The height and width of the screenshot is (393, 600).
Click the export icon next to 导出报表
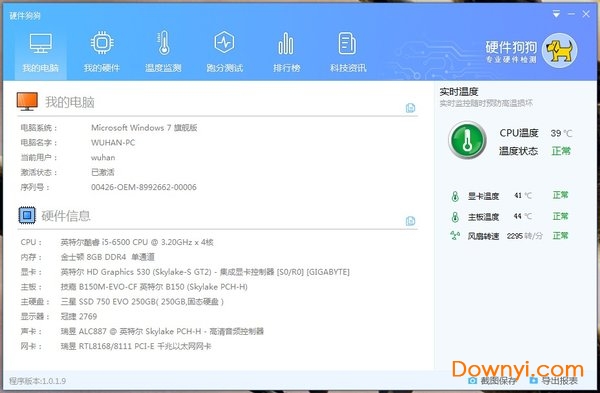pyautogui.click(x=533, y=380)
